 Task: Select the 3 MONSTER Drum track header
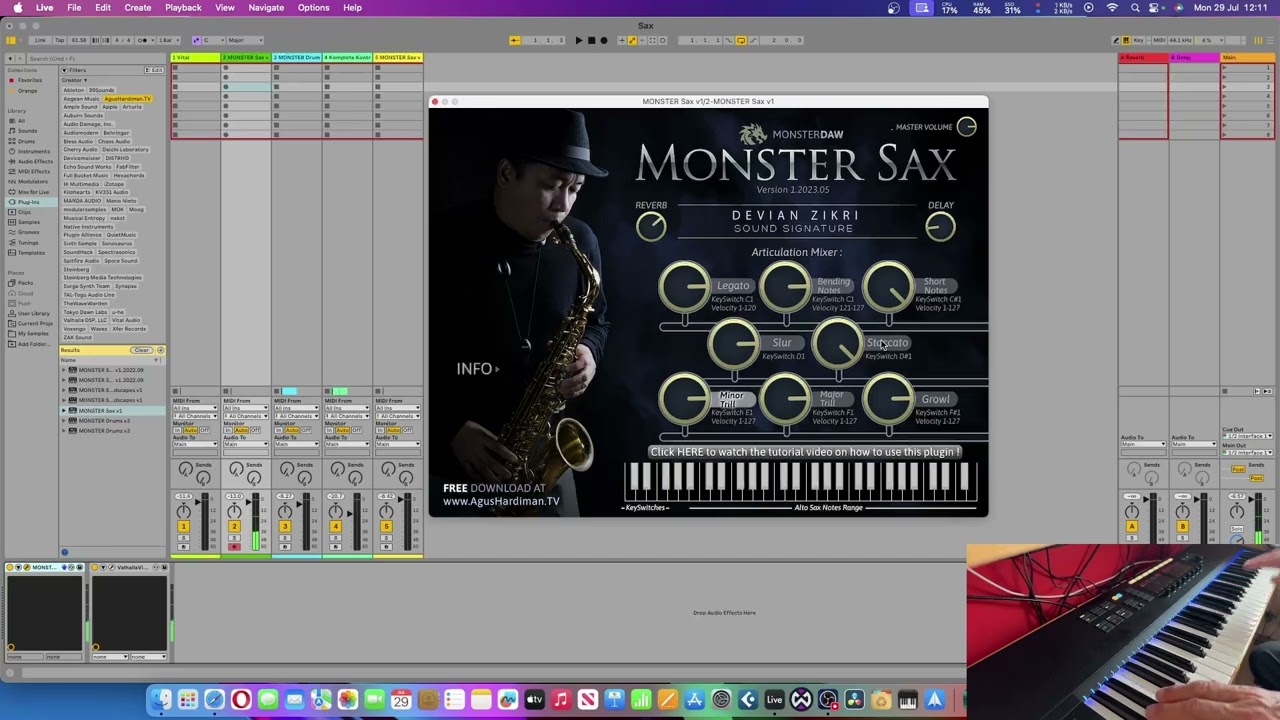tap(297, 57)
